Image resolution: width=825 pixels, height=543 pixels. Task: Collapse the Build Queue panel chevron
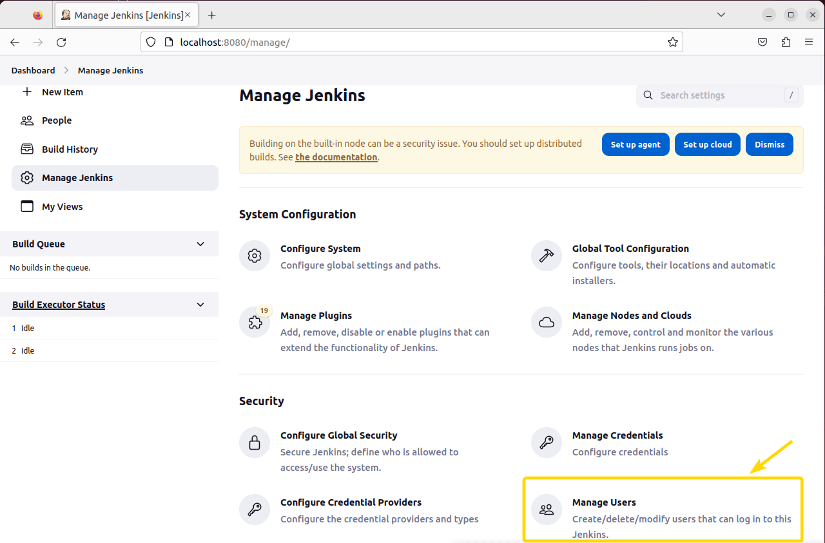tap(200, 244)
